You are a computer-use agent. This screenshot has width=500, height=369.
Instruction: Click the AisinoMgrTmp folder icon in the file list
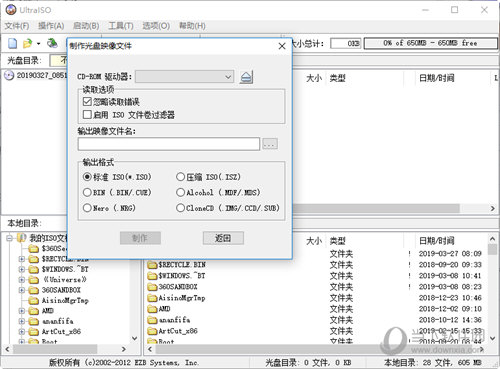coord(152,298)
